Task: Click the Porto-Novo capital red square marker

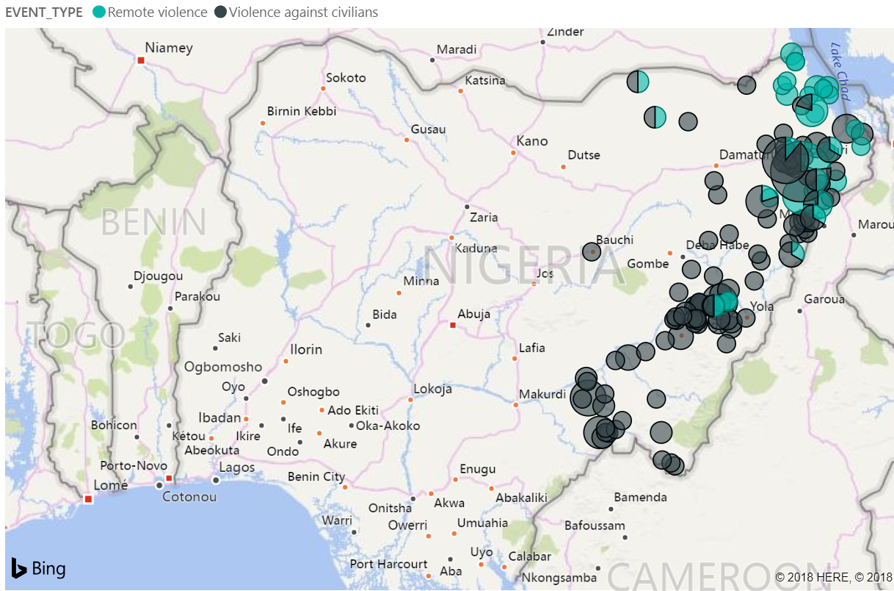Action: point(169,479)
